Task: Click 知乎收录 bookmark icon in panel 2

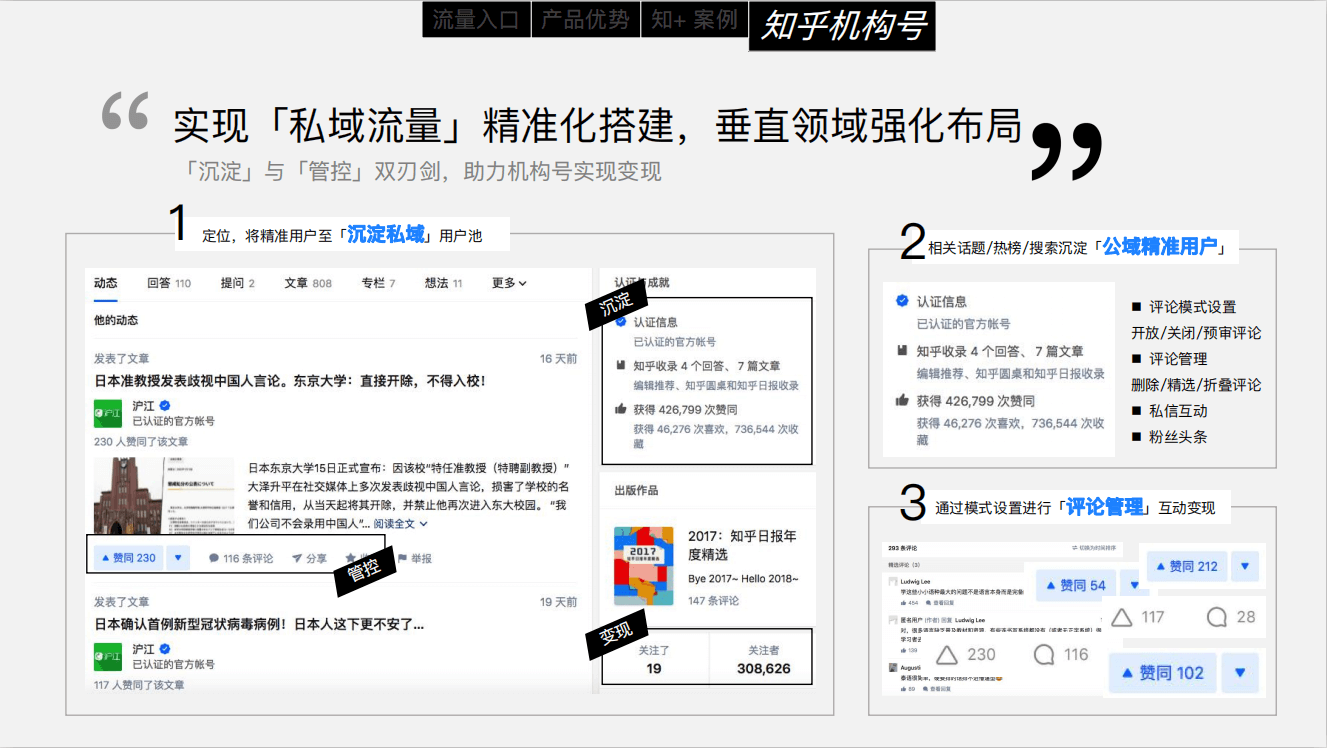Action: click(902, 351)
